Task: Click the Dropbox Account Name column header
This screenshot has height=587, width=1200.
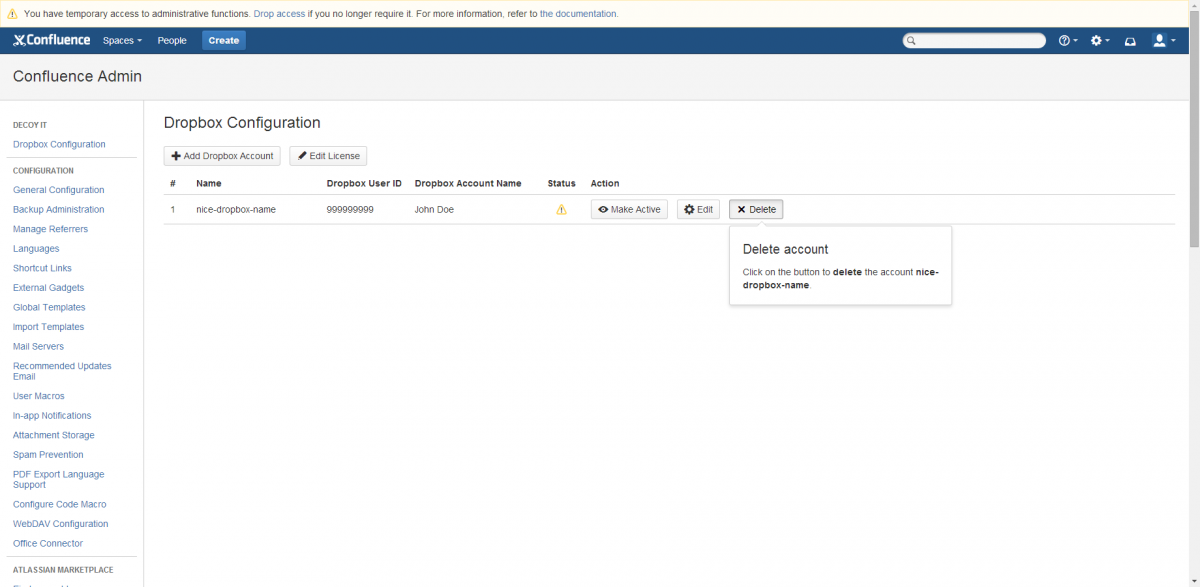Action: point(468,184)
